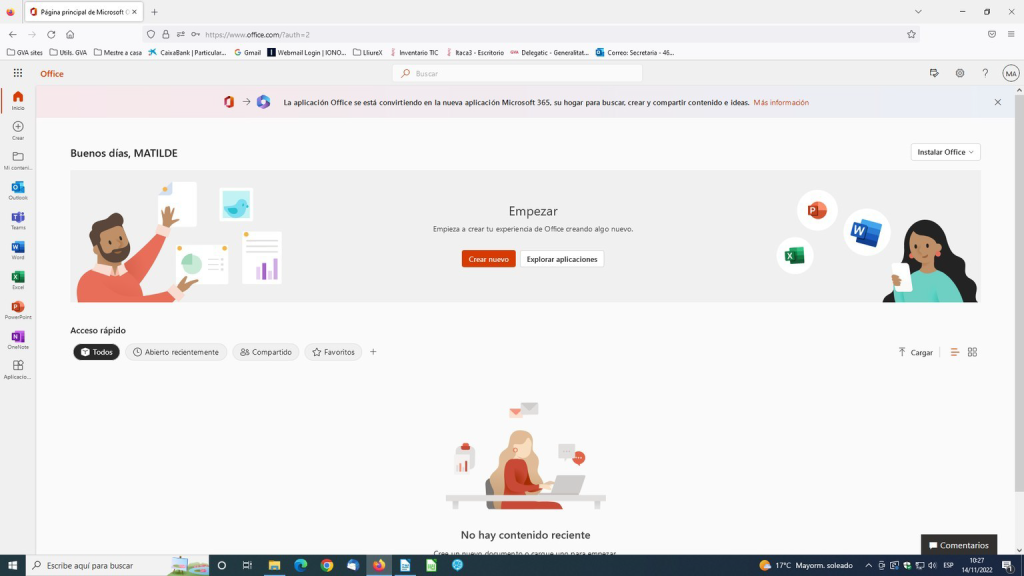This screenshot has width=1024, height=576.
Task: Click the Buscar search field
Action: [520, 73]
